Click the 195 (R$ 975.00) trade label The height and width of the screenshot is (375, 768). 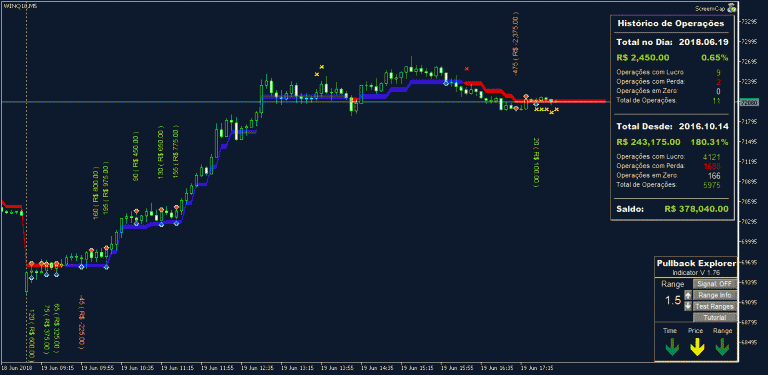(106, 188)
